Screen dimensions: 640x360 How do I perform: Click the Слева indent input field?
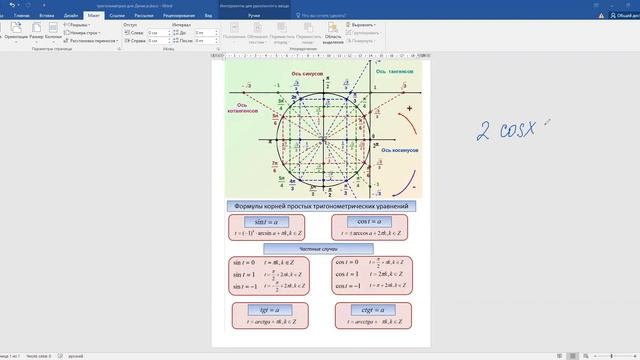[x=158, y=33]
